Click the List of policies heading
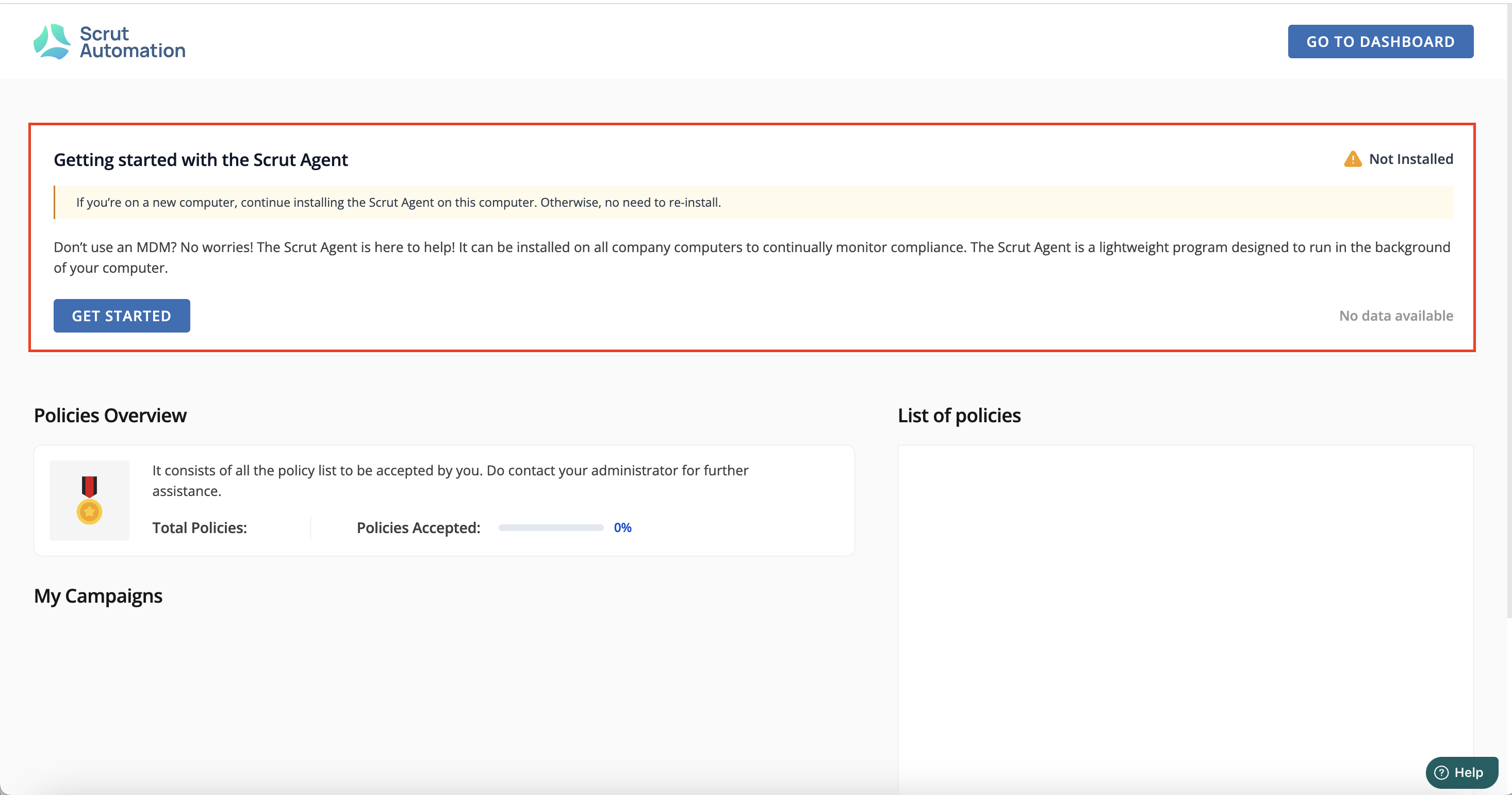The height and width of the screenshot is (795, 1512). point(959,416)
